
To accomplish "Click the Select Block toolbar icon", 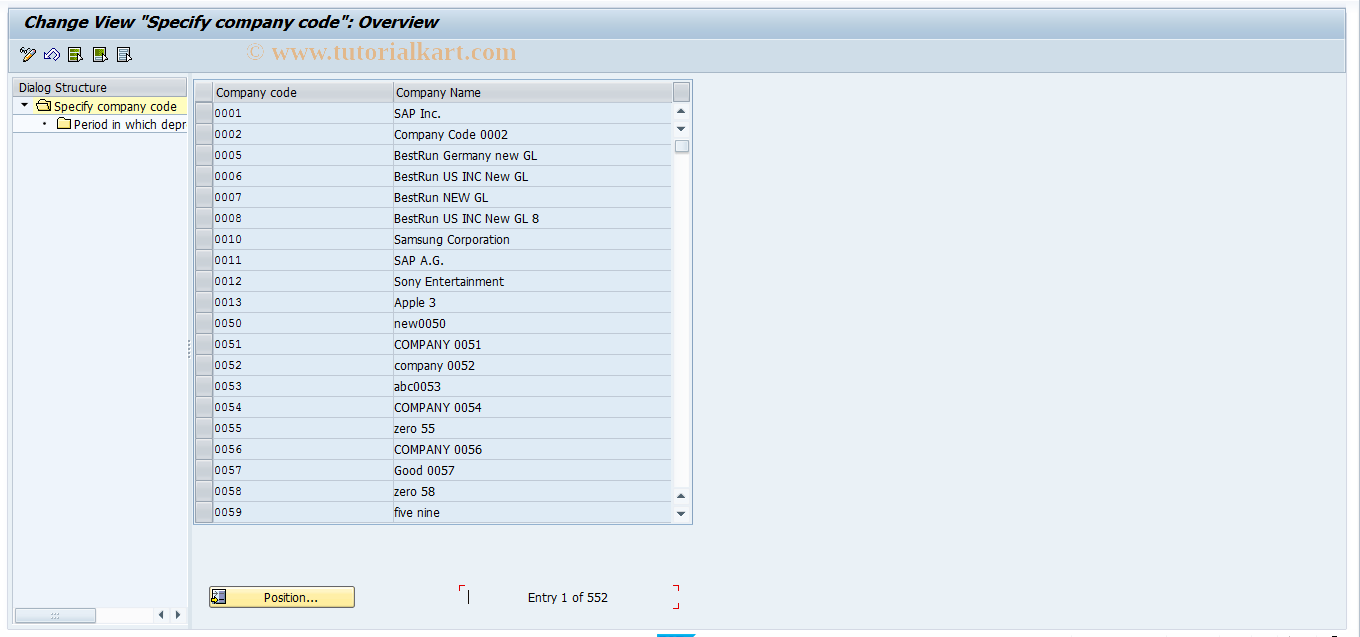I will click(100, 54).
